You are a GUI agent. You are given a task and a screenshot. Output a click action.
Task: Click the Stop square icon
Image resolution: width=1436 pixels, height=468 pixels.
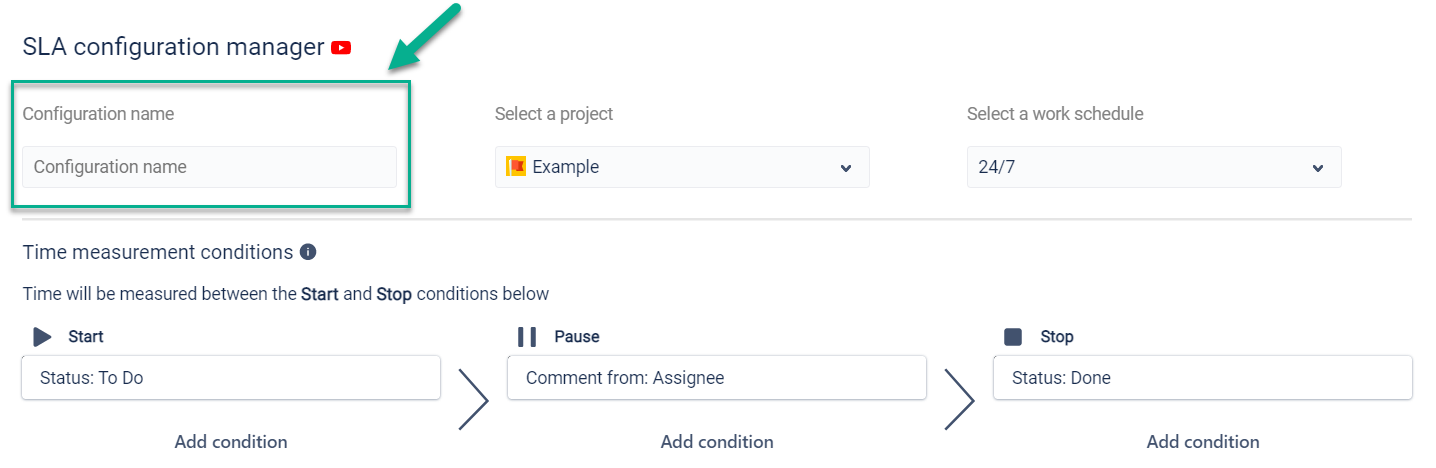point(1013,337)
